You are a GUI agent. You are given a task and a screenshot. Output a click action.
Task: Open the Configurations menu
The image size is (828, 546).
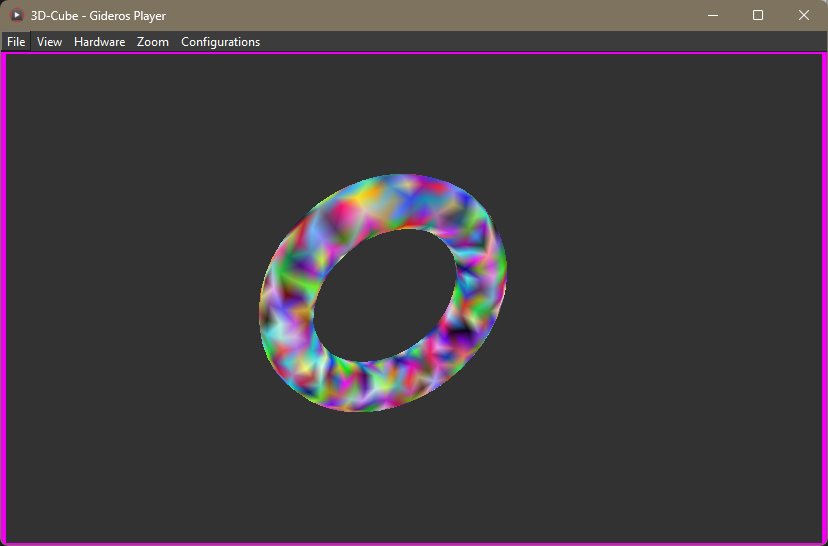tap(220, 42)
